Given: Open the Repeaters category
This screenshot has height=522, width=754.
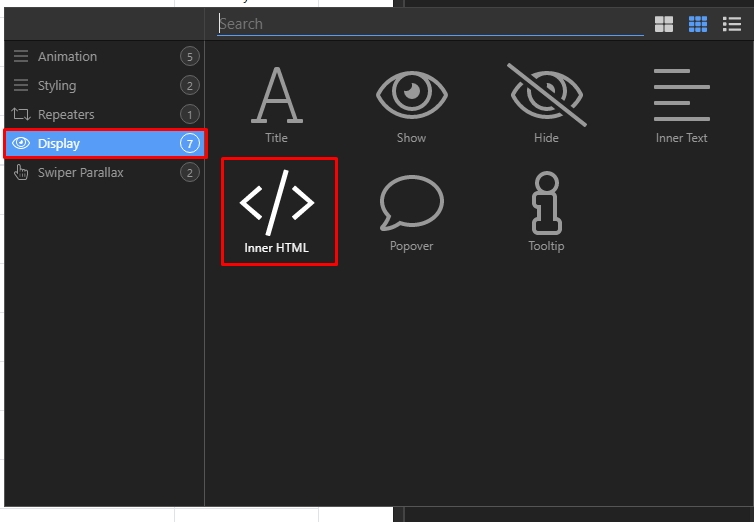Looking at the screenshot, I should click(104, 114).
